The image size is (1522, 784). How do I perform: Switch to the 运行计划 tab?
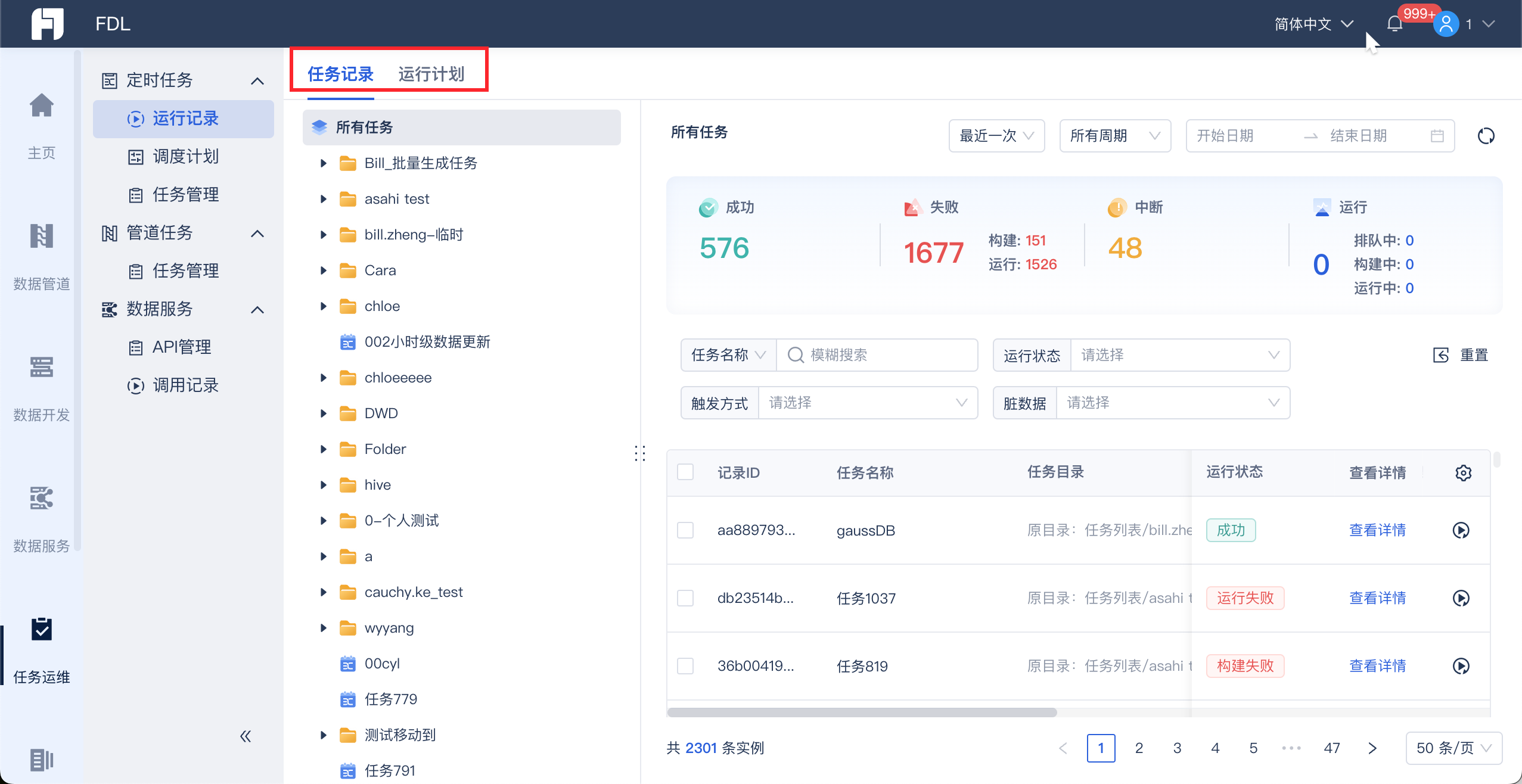pyautogui.click(x=431, y=74)
